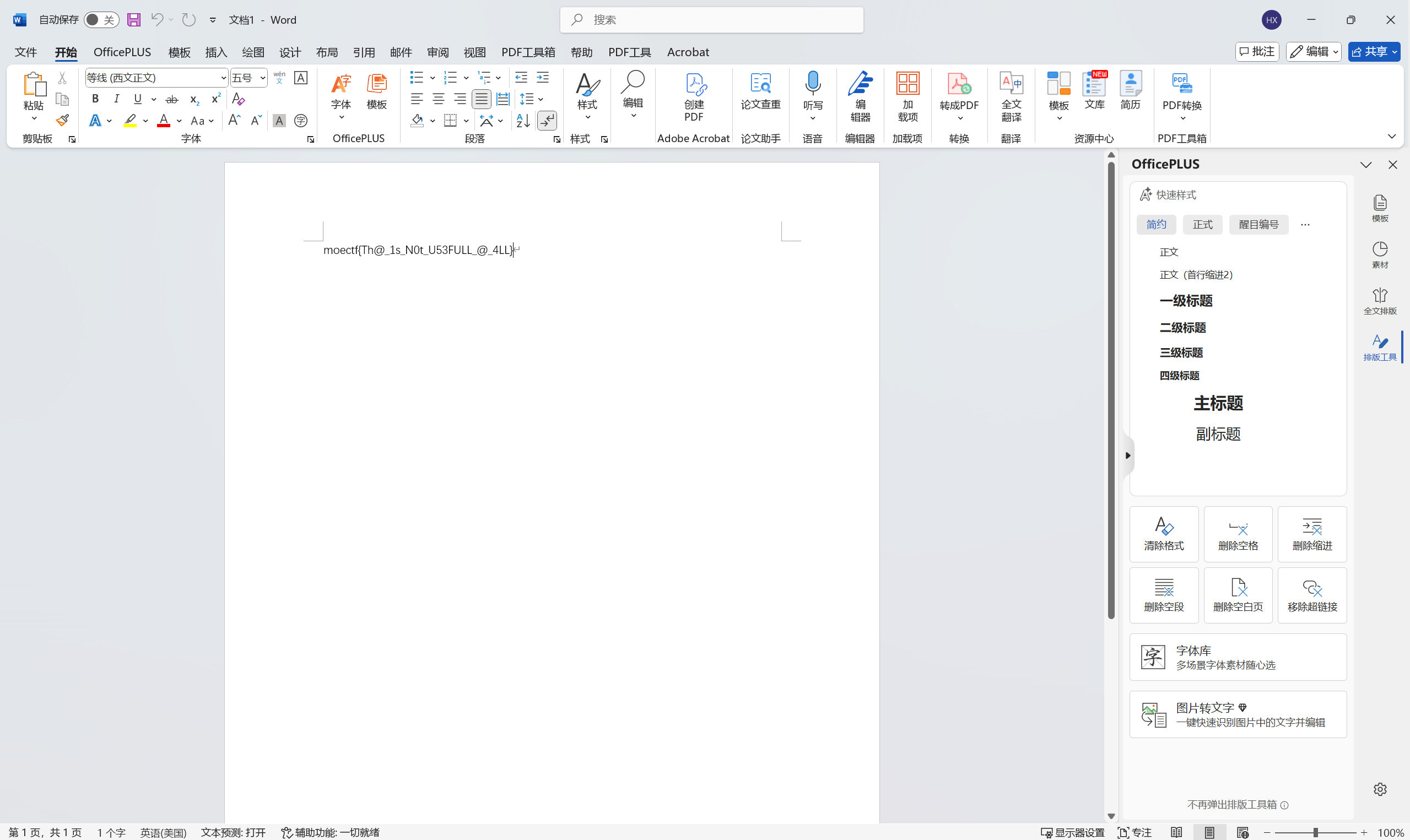
Task: Toggle show paragraph marks button
Action: tap(547, 121)
